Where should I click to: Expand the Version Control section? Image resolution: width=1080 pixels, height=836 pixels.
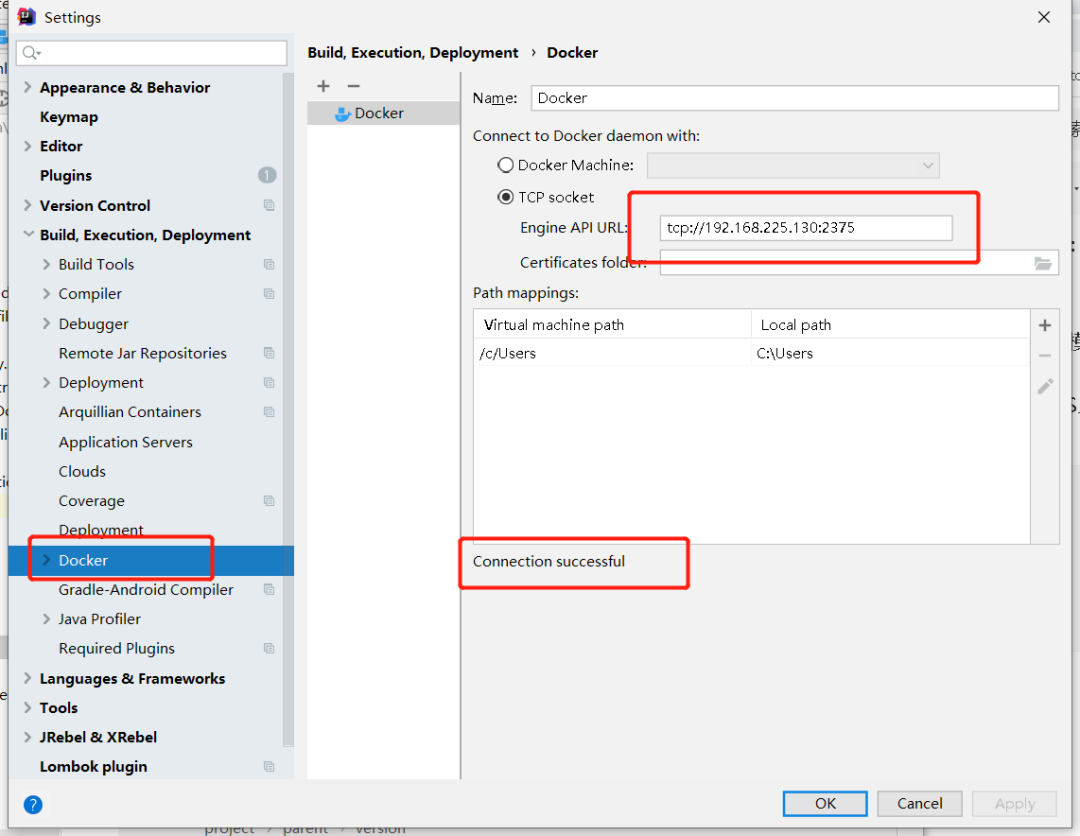[x=28, y=205]
